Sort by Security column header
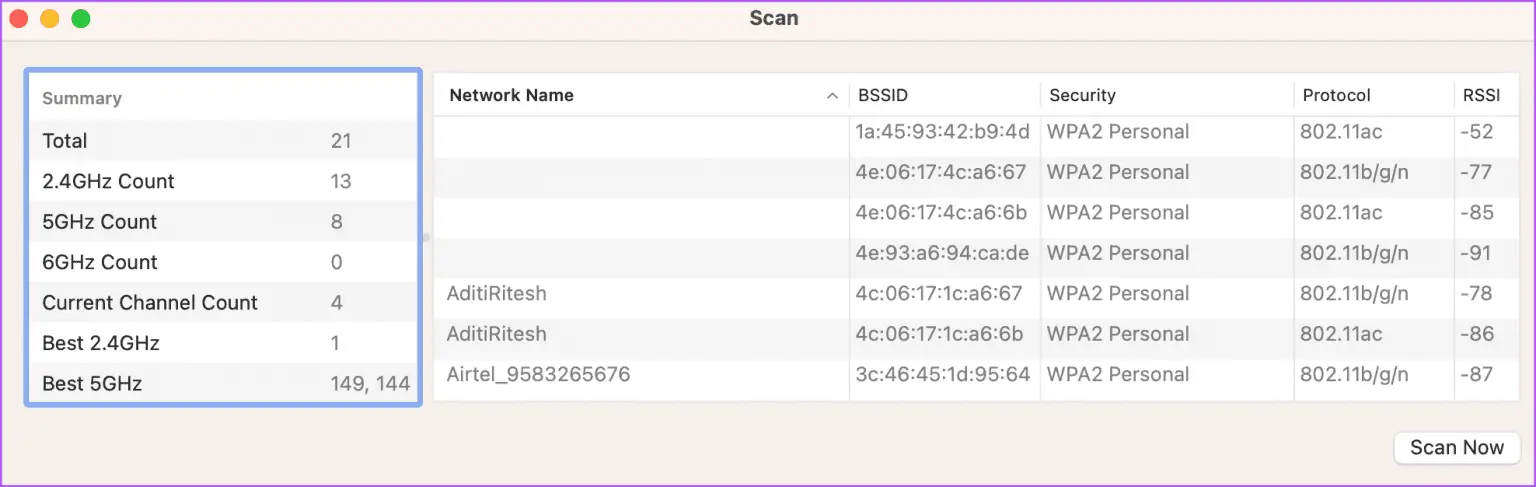The width and height of the screenshot is (1536, 487). [1167, 95]
